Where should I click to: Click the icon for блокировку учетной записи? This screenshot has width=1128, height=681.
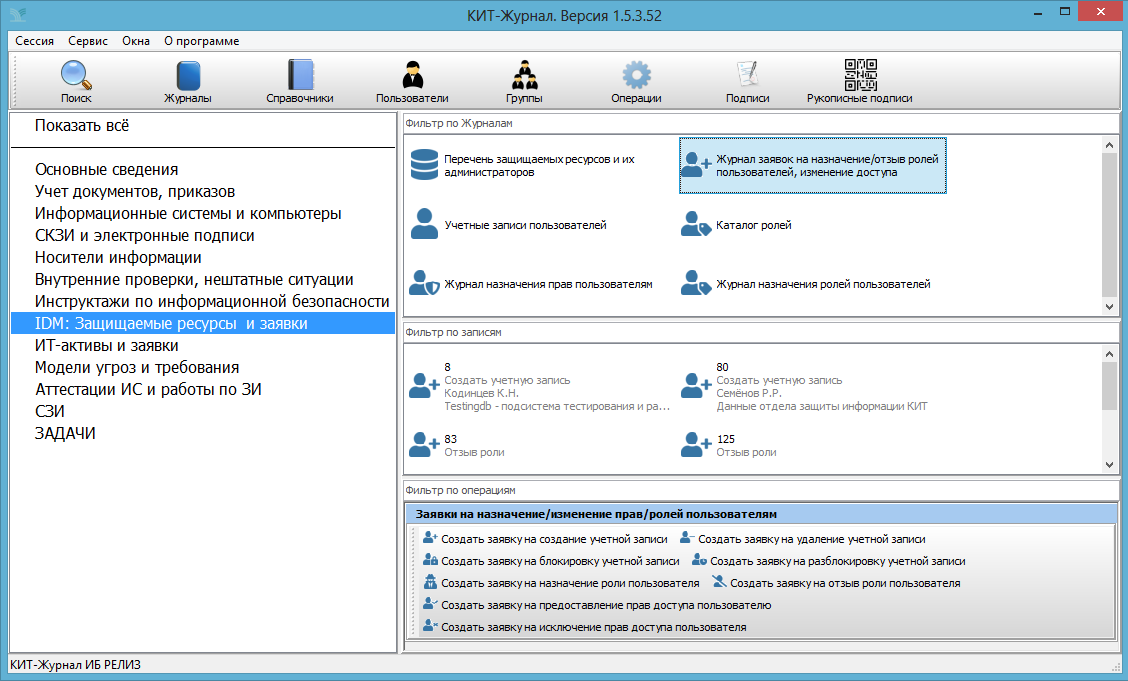pyautogui.click(x=430, y=560)
